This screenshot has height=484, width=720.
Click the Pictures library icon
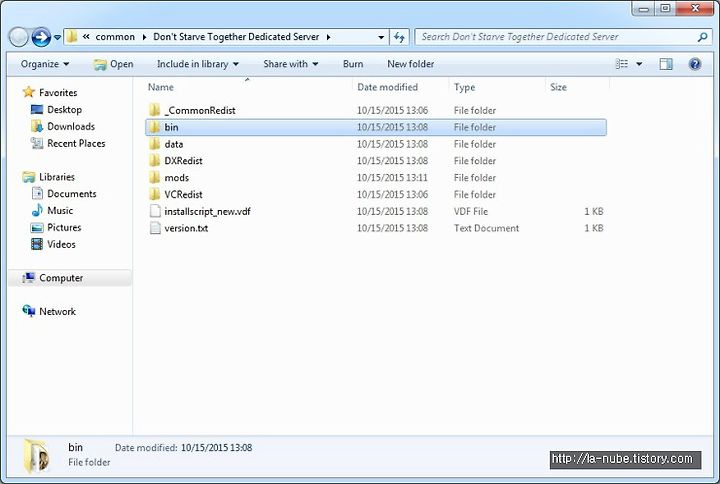point(37,227)
